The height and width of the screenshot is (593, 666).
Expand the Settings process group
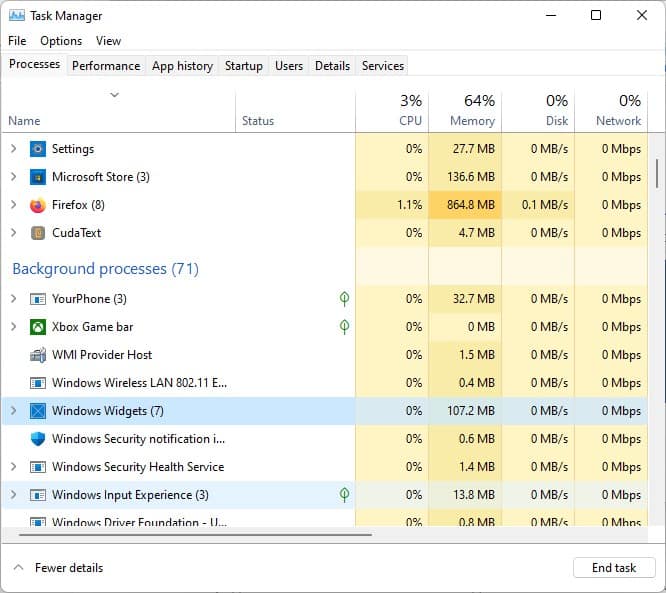(x=14, y=149)
